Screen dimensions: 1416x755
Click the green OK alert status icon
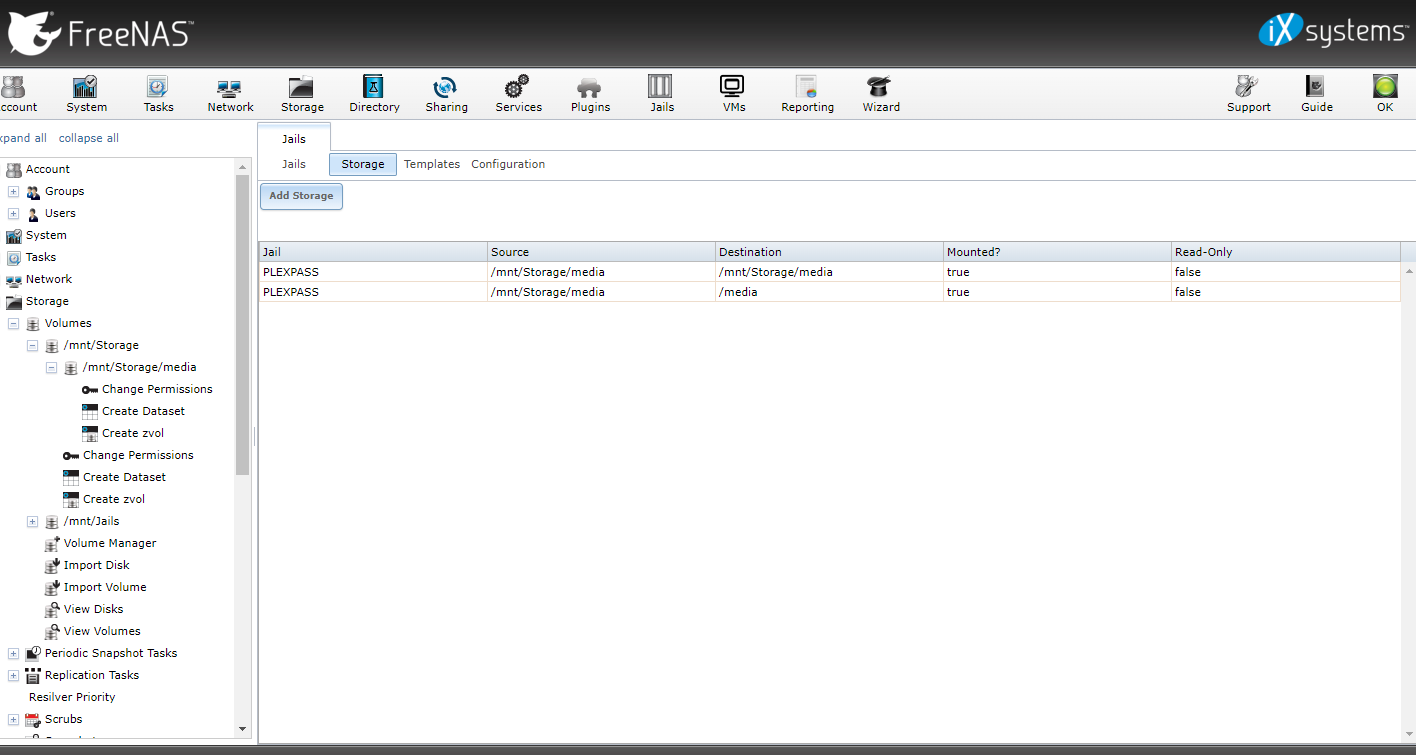tap(1384, 87)
